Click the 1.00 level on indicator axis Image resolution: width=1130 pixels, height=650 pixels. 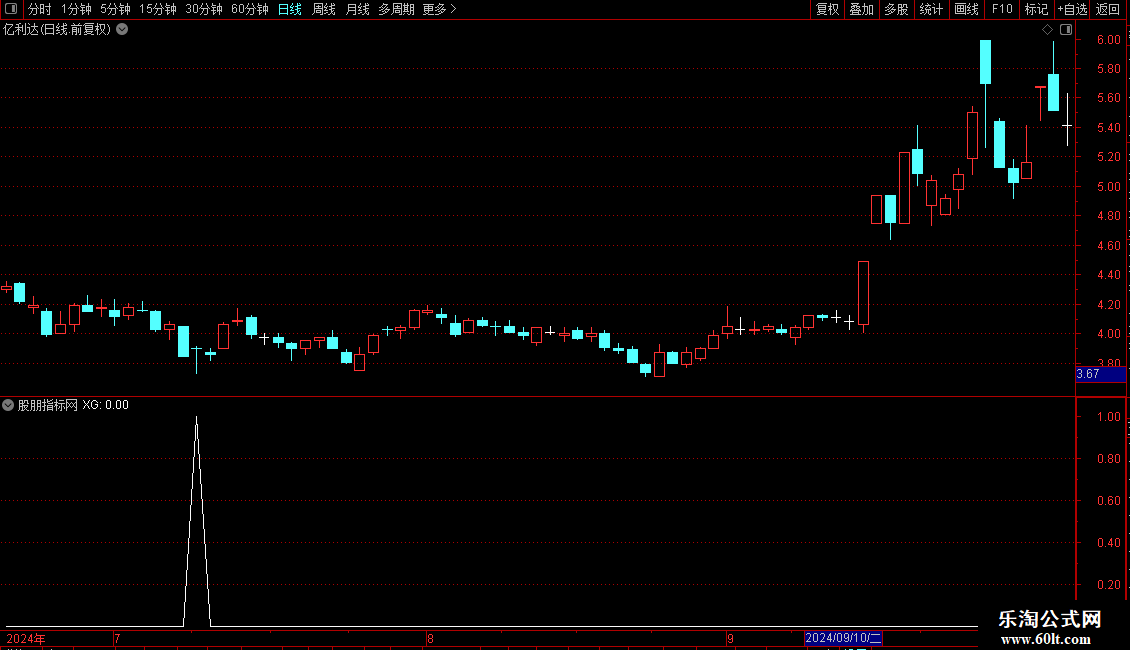pyautogui.click(x=1108, y=417)
